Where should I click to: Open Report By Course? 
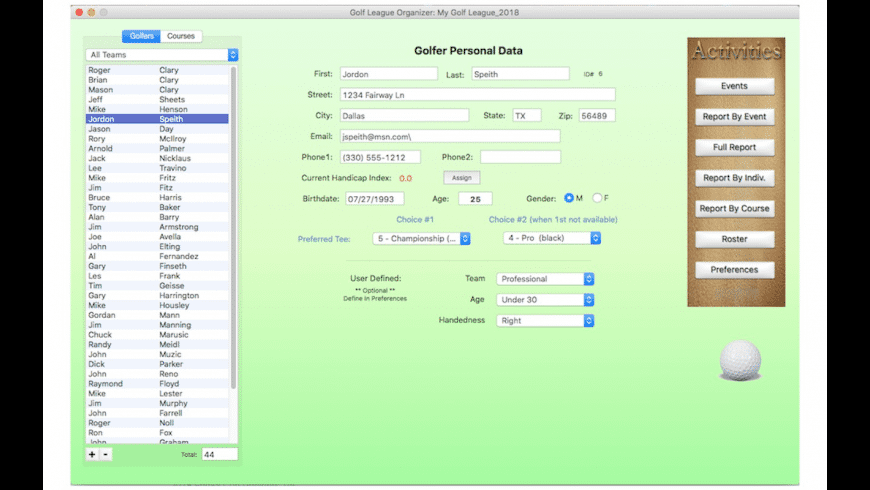pyautogui.click(x=735, y=209)
